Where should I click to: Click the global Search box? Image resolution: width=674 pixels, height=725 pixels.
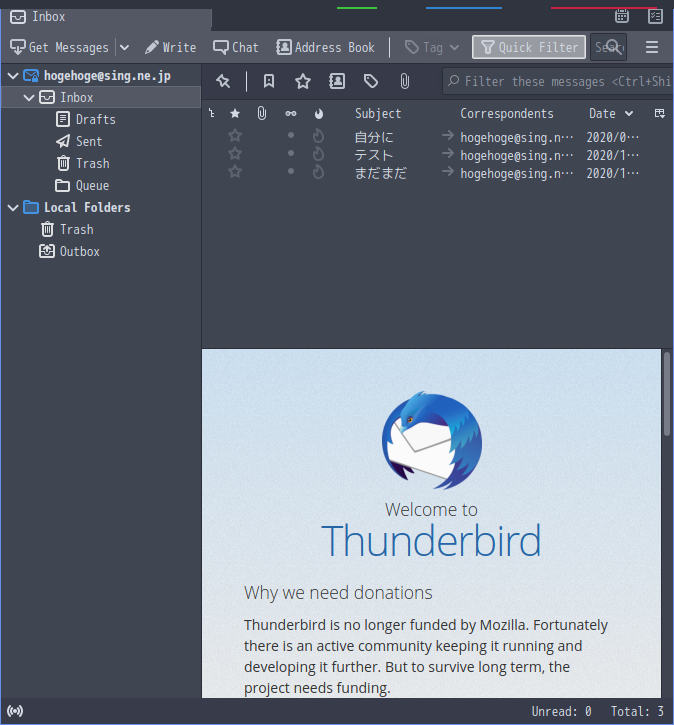(608, 47)
